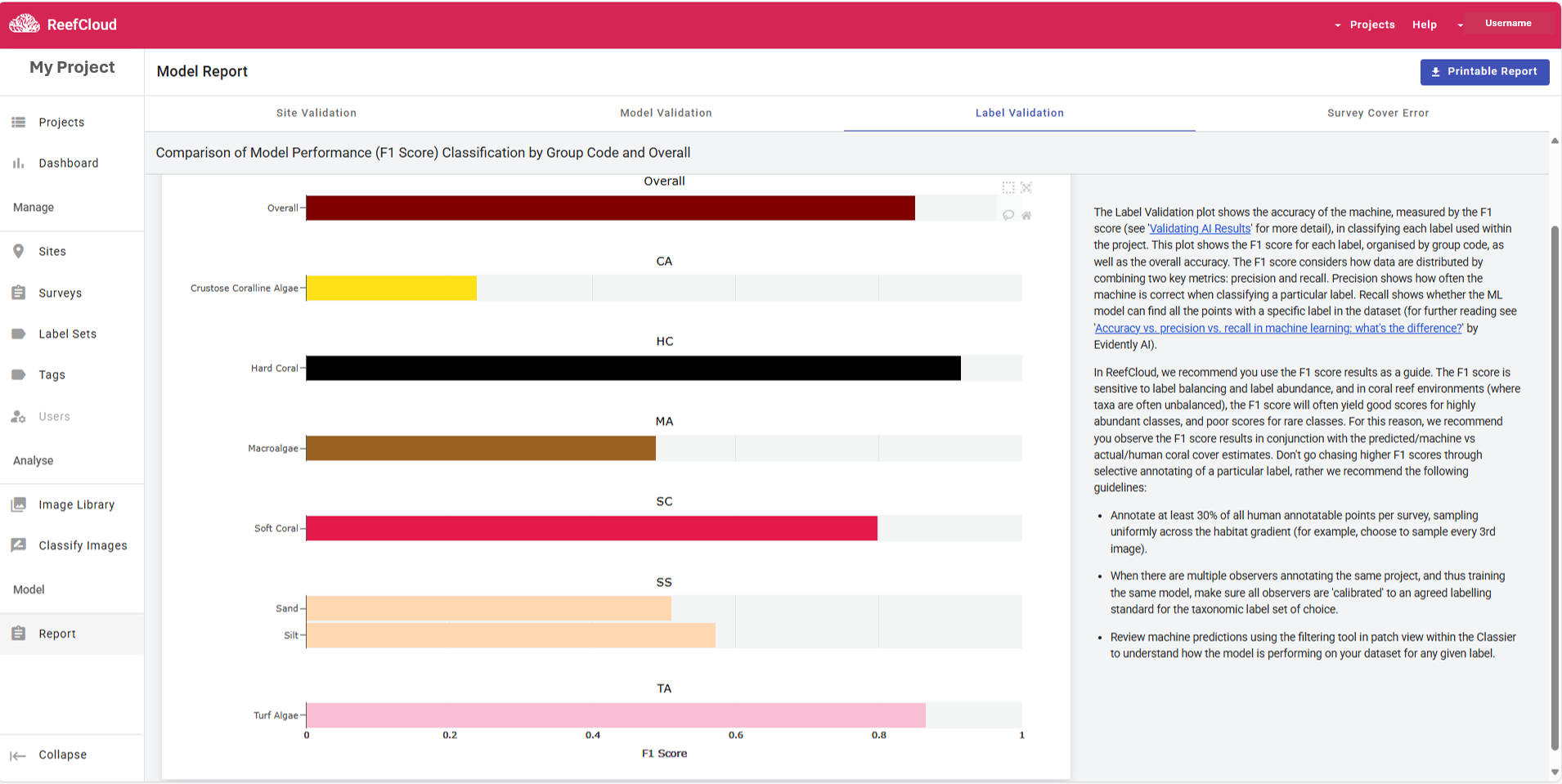Click the Label Sets tag icon
Viewport: 1562px width, 784px height.
19,334
